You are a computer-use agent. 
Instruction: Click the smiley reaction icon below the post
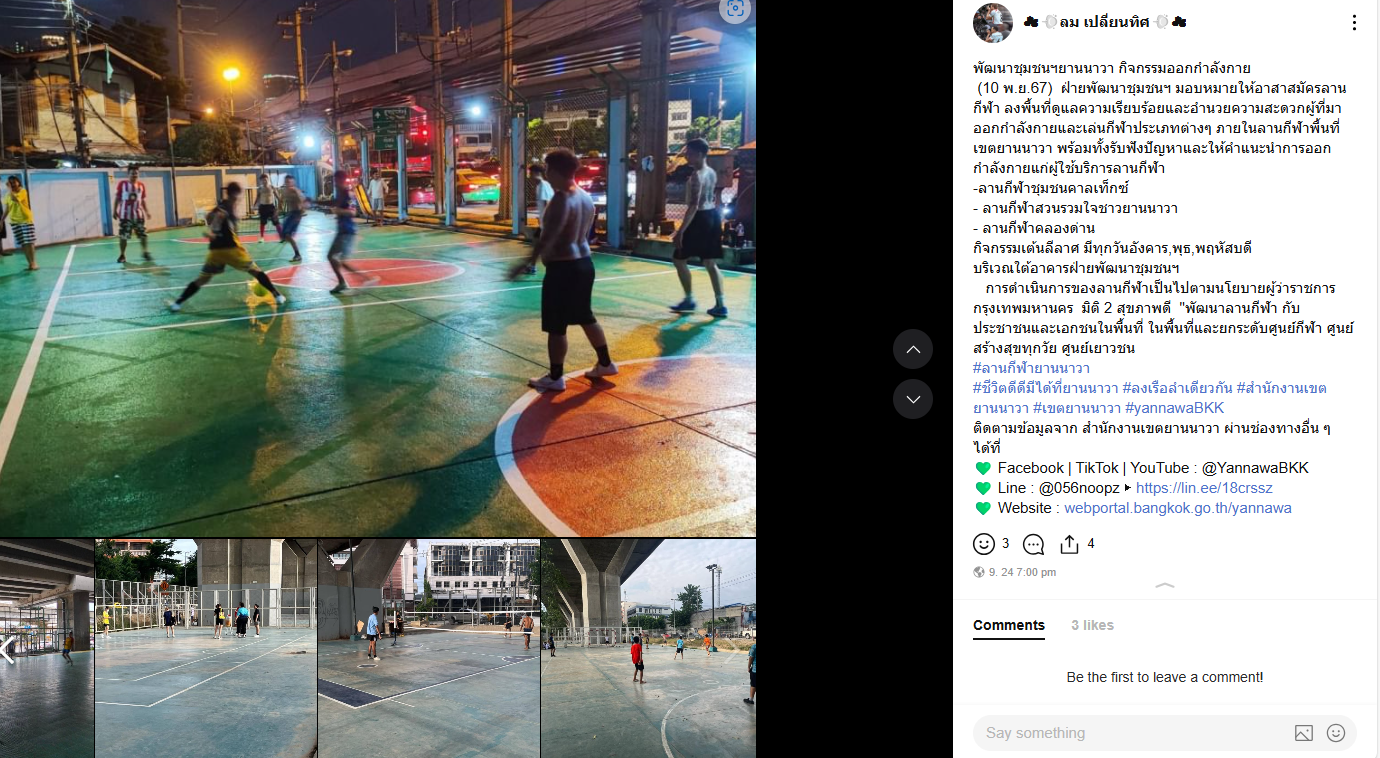point(984,544)
